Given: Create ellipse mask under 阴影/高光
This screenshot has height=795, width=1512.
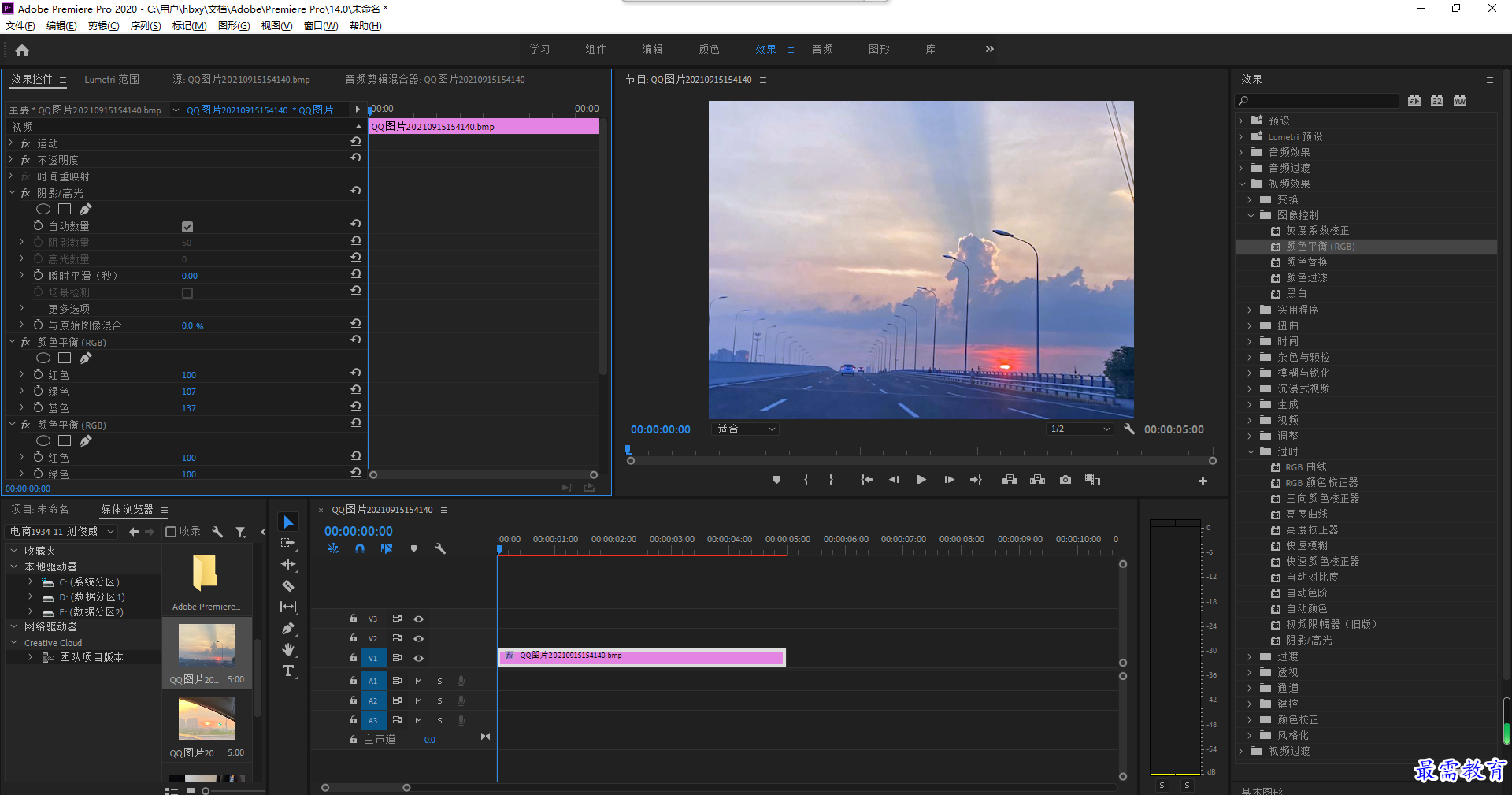Looking at the screenshot, I should (43, 209).
